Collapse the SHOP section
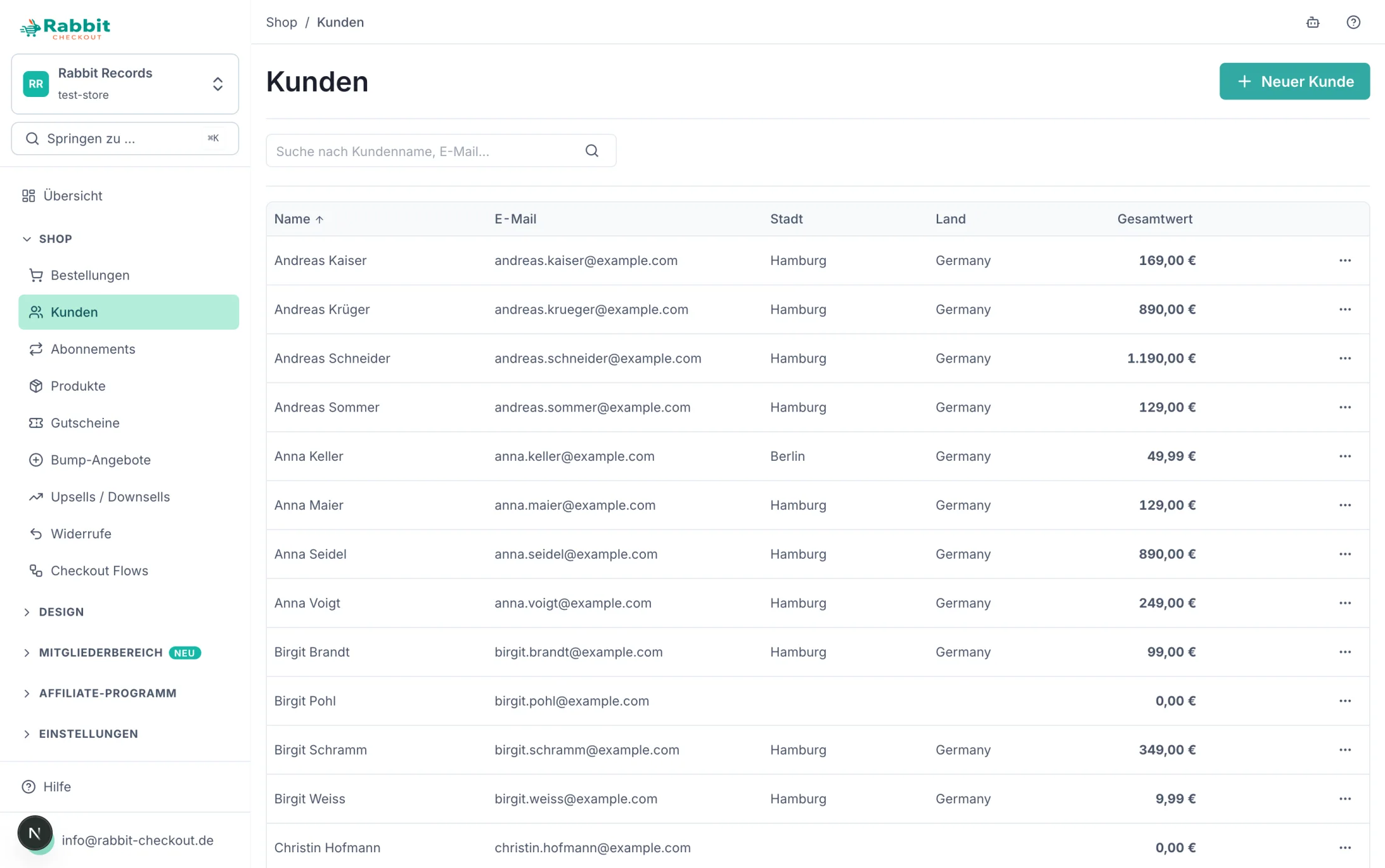 (48, 239)
